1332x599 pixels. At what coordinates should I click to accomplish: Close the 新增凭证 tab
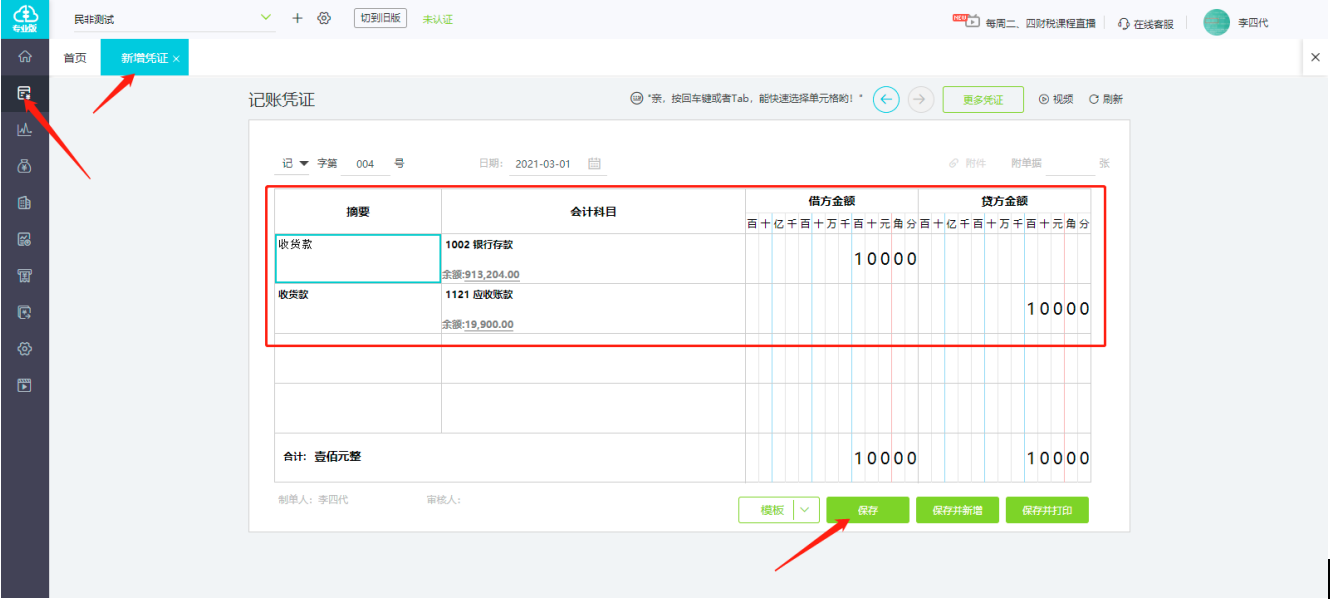[x=177, y=59]
